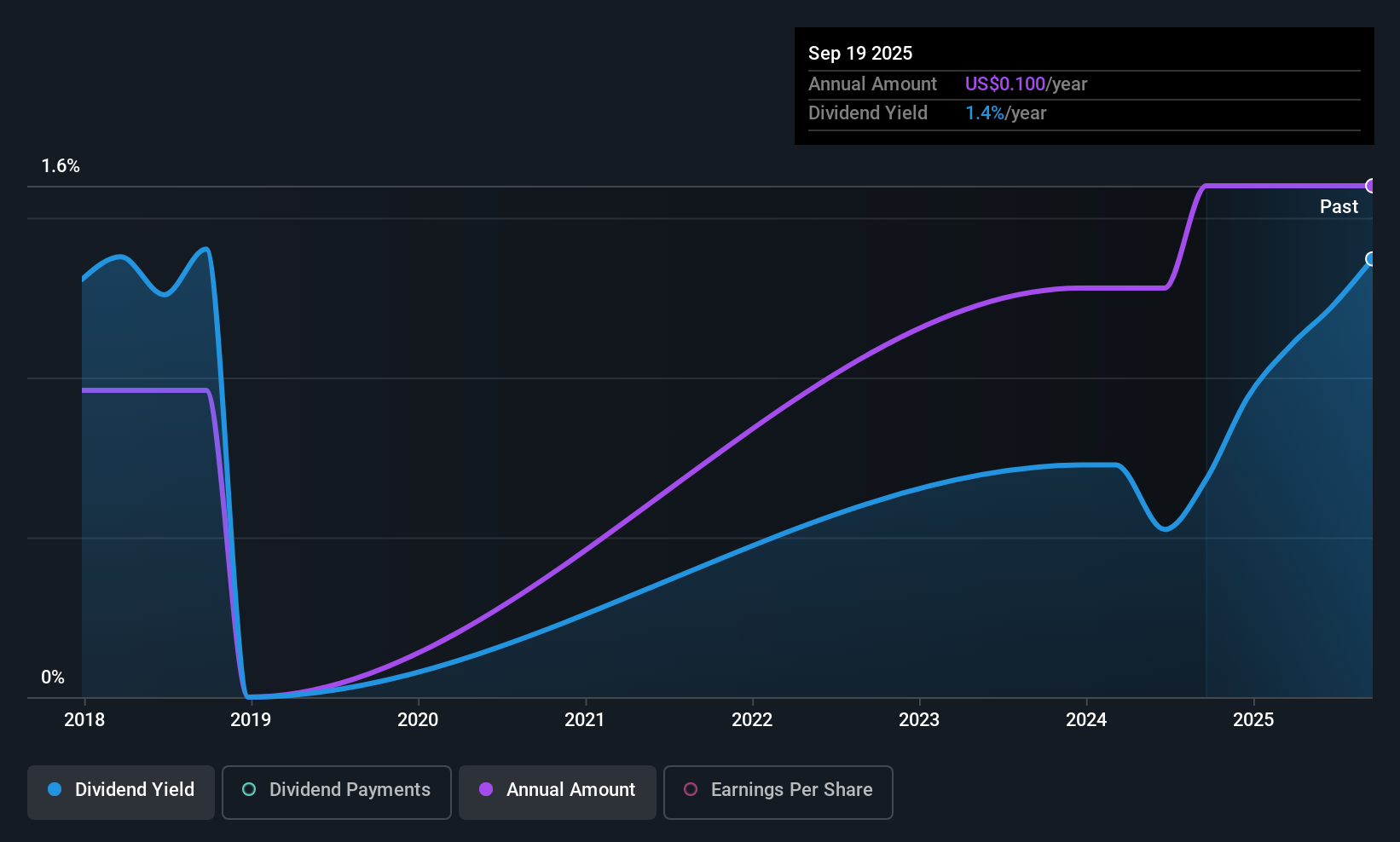Click the 2021 x-axis tick label
The height and width of the screenshot is (842, 1400).
pyautogui.click(x=585, y=720)
